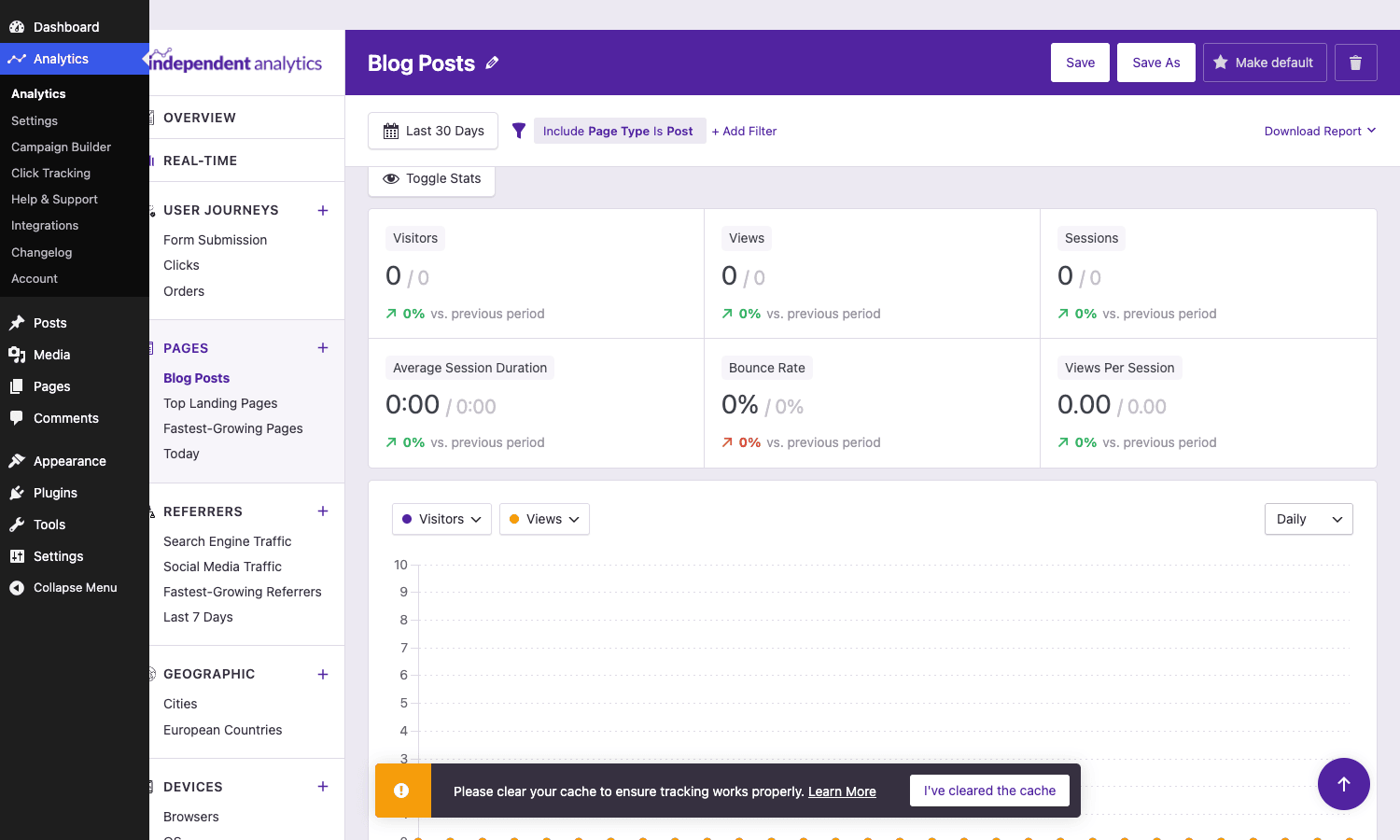This screenshot has width=1400, height=840.
Task: Click the Tools wrench icon
Action: pyautogui.click(x=17, y=525)
